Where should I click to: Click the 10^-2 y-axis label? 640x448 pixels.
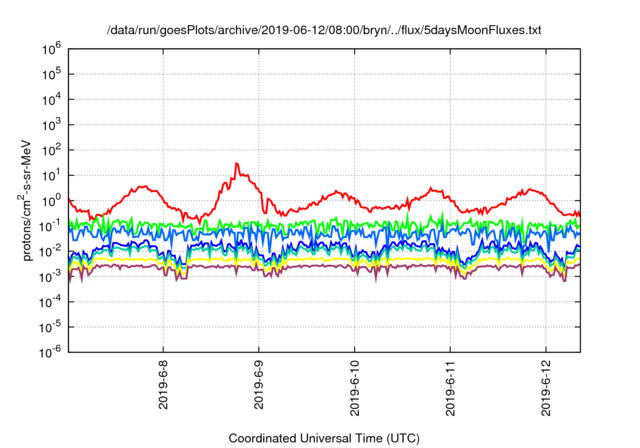(x=50, y=252)
